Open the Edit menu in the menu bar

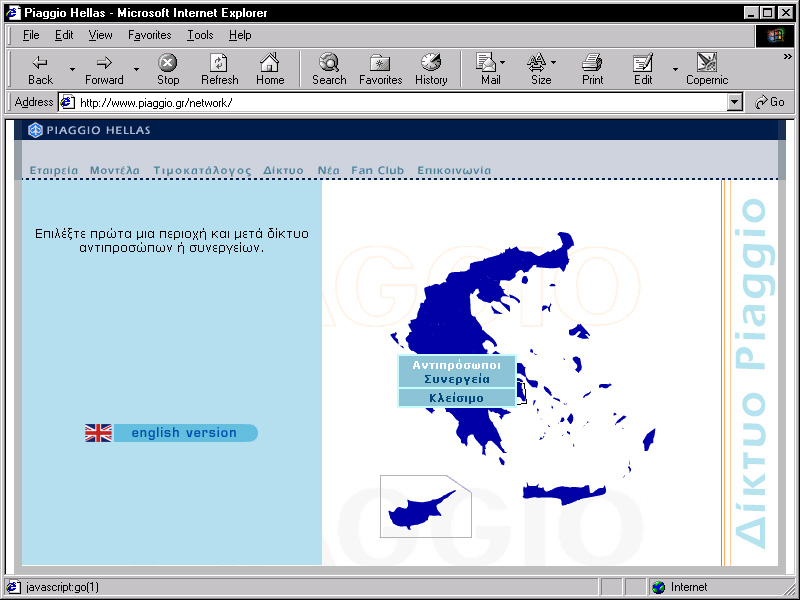coord(64,35)
